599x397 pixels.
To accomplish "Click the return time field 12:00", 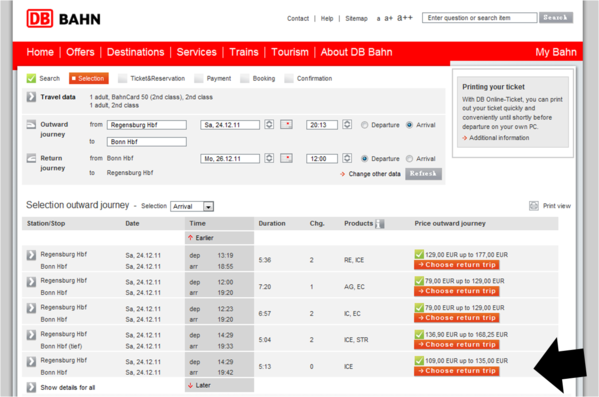I will [x=322, y=159].
